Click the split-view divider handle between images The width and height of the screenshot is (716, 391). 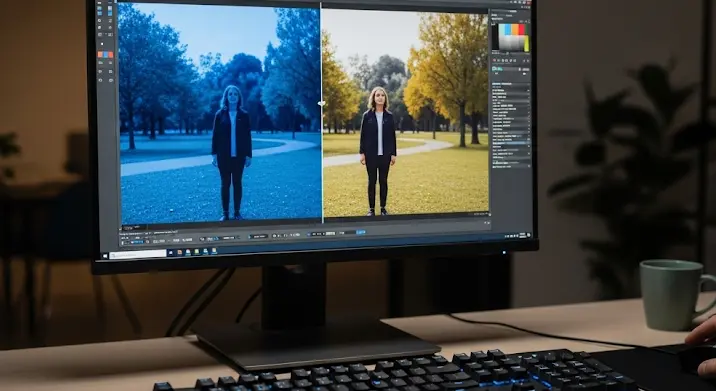point(321,103)
